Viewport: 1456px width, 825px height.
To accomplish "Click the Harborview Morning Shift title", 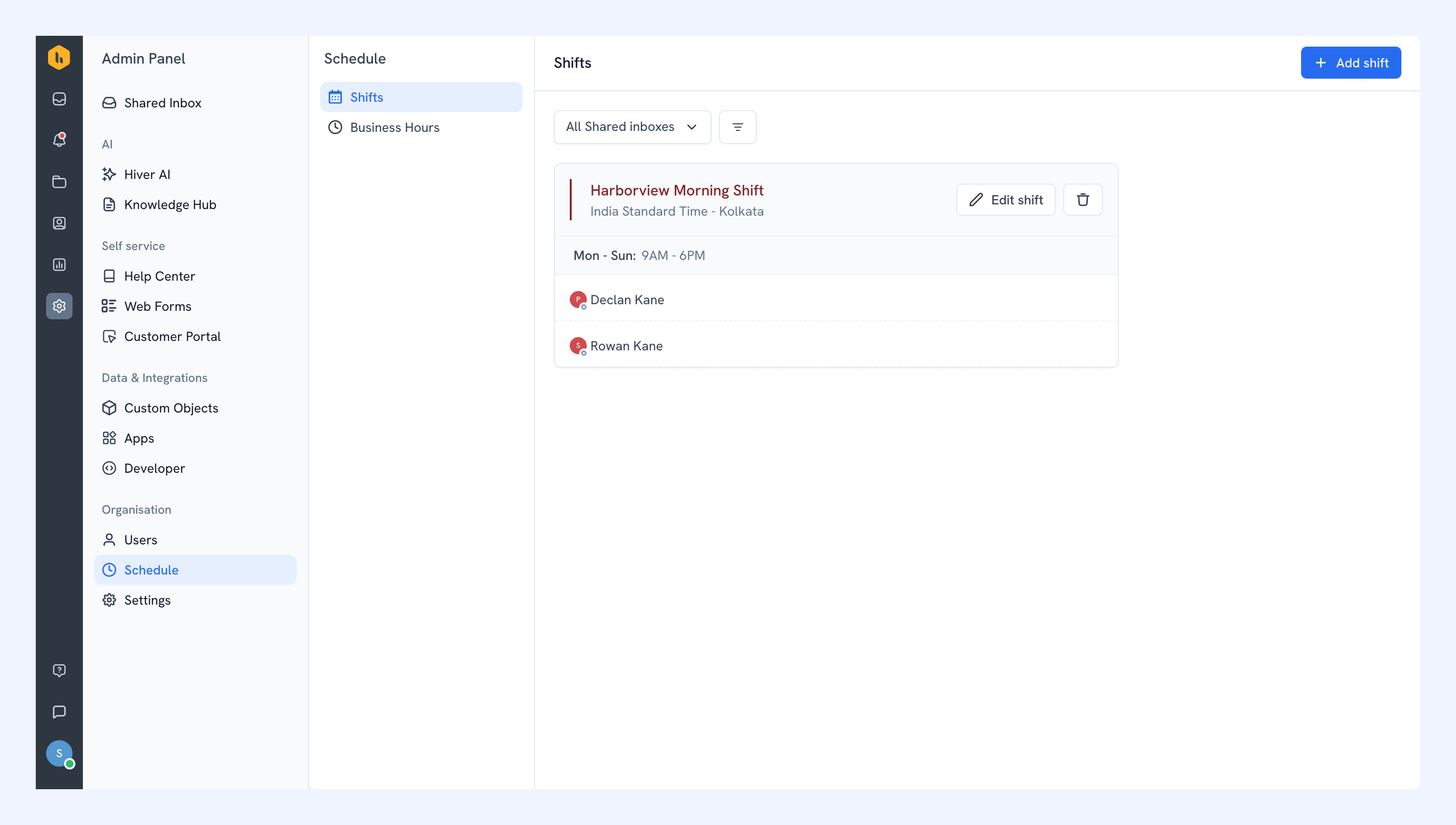I will pos(677,190).
